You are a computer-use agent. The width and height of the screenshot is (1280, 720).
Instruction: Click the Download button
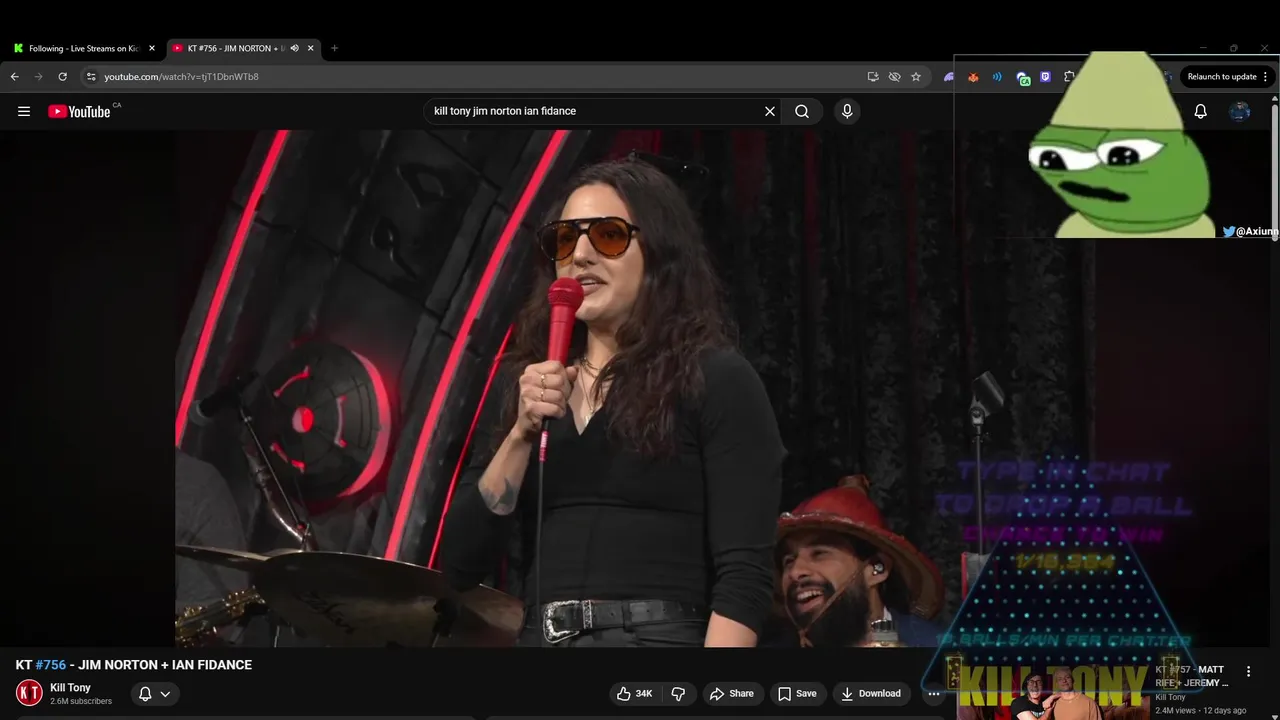[871, 693]
